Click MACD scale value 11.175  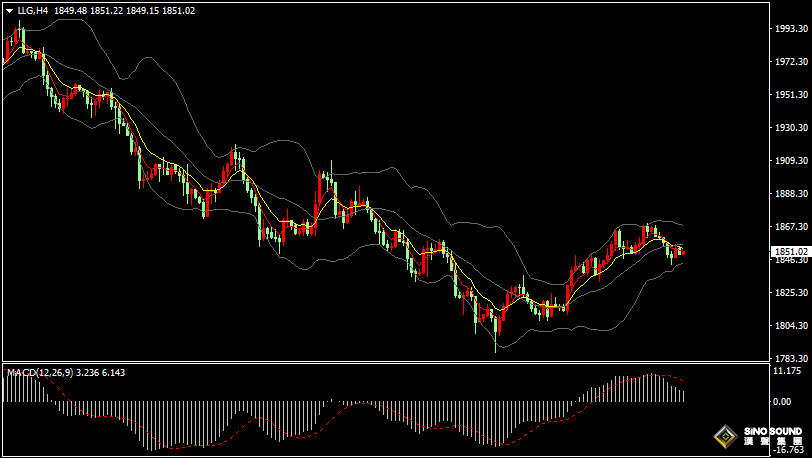click(x=789, y=371)
